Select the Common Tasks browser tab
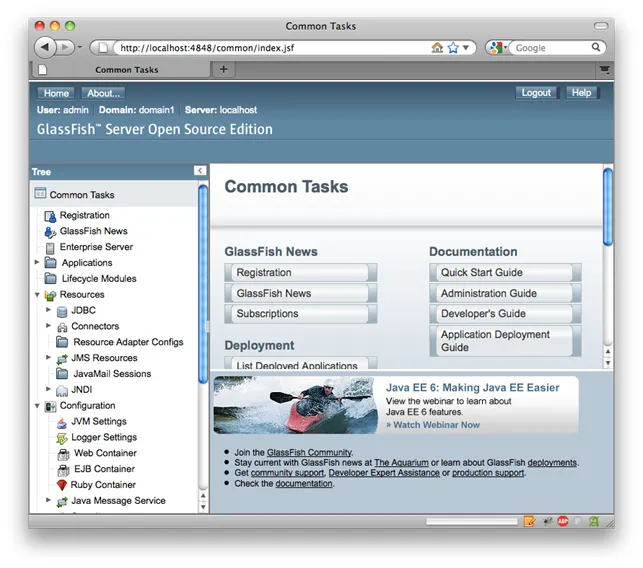The width and height of the screenshot is (643, 568). (121, 70)
